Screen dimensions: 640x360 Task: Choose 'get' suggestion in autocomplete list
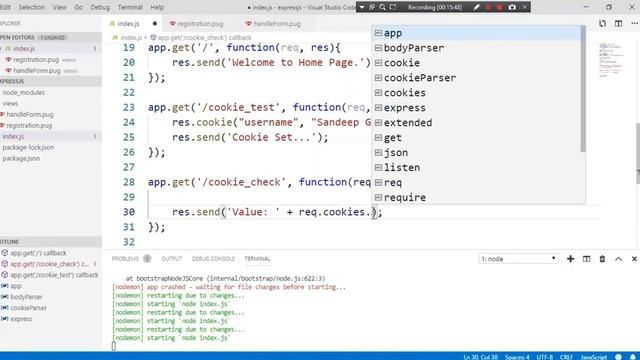[476, 138]
